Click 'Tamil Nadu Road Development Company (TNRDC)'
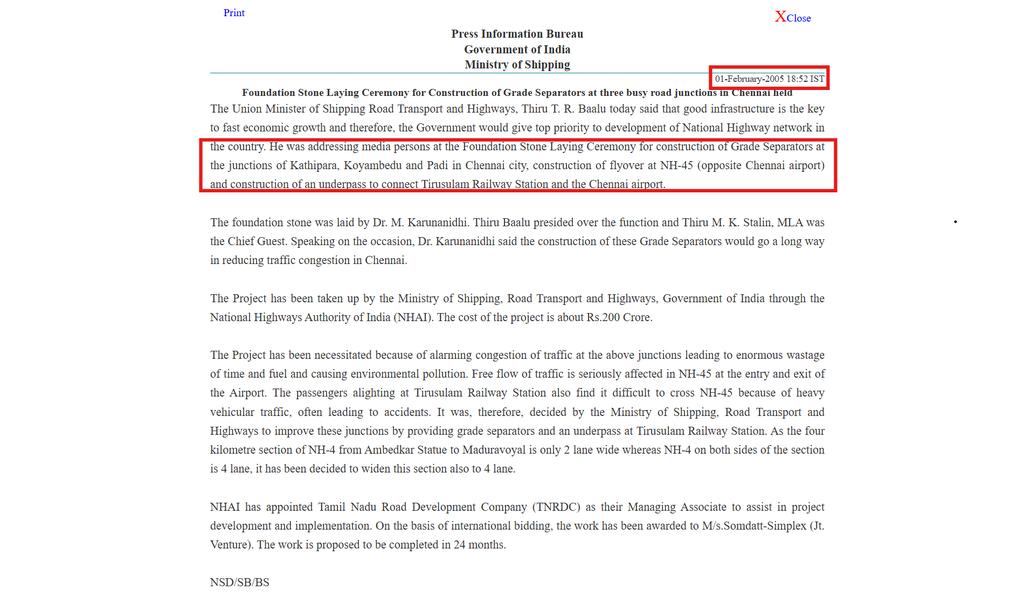This screenshot has width=1024, height=597. click(449, 507)
